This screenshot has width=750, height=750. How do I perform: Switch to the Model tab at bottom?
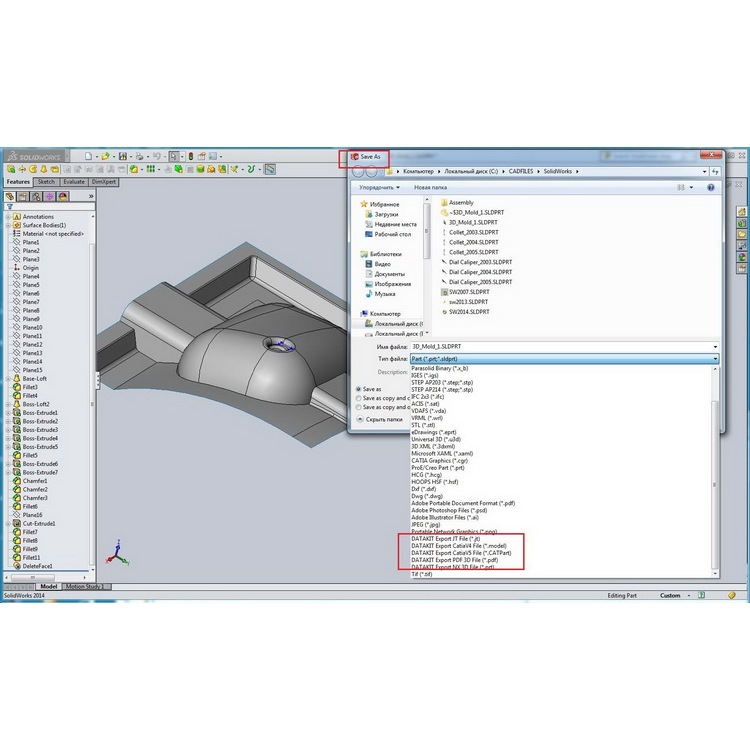point(49,586)
